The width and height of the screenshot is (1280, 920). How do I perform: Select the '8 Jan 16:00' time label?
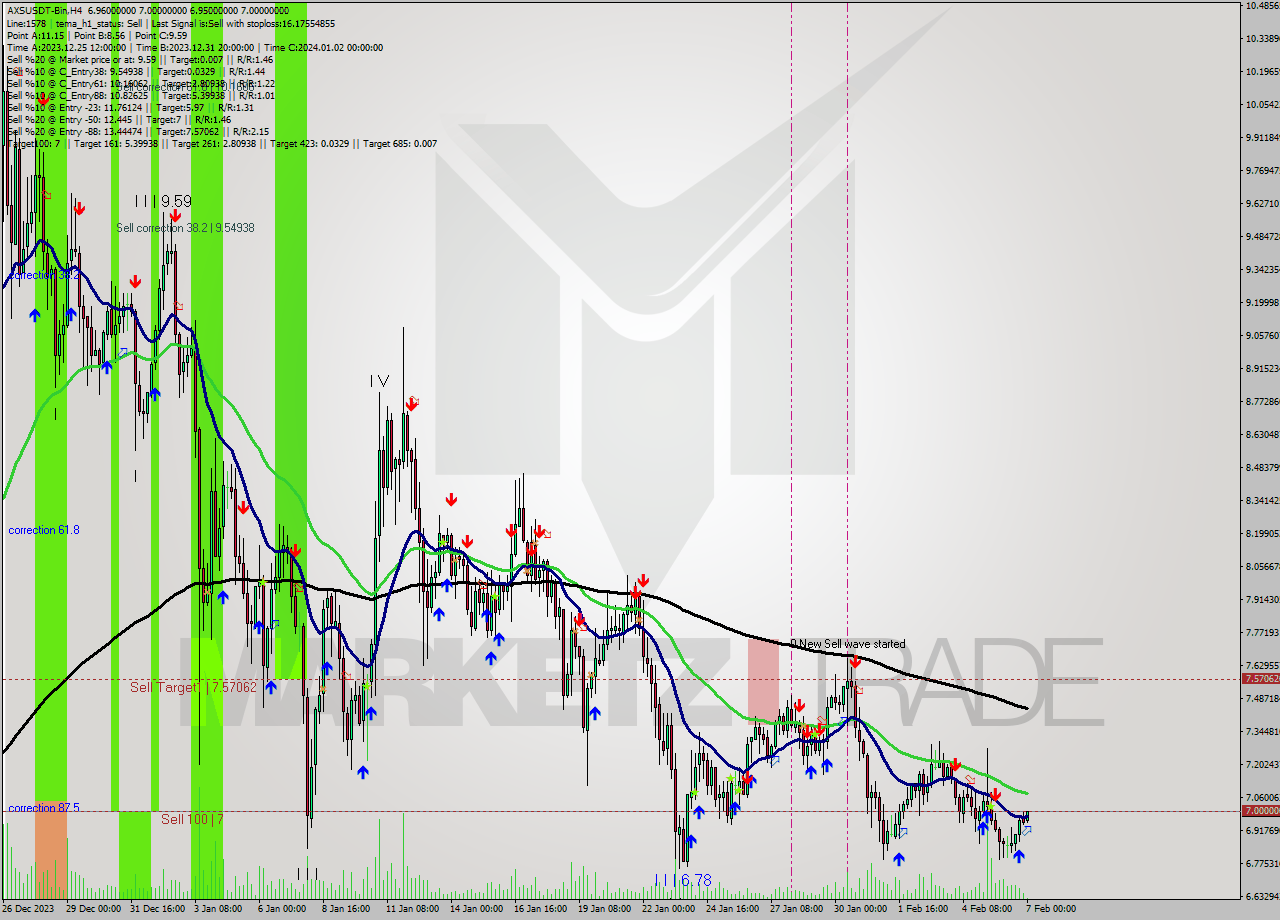pyautogui.click(x=346, y=909)
